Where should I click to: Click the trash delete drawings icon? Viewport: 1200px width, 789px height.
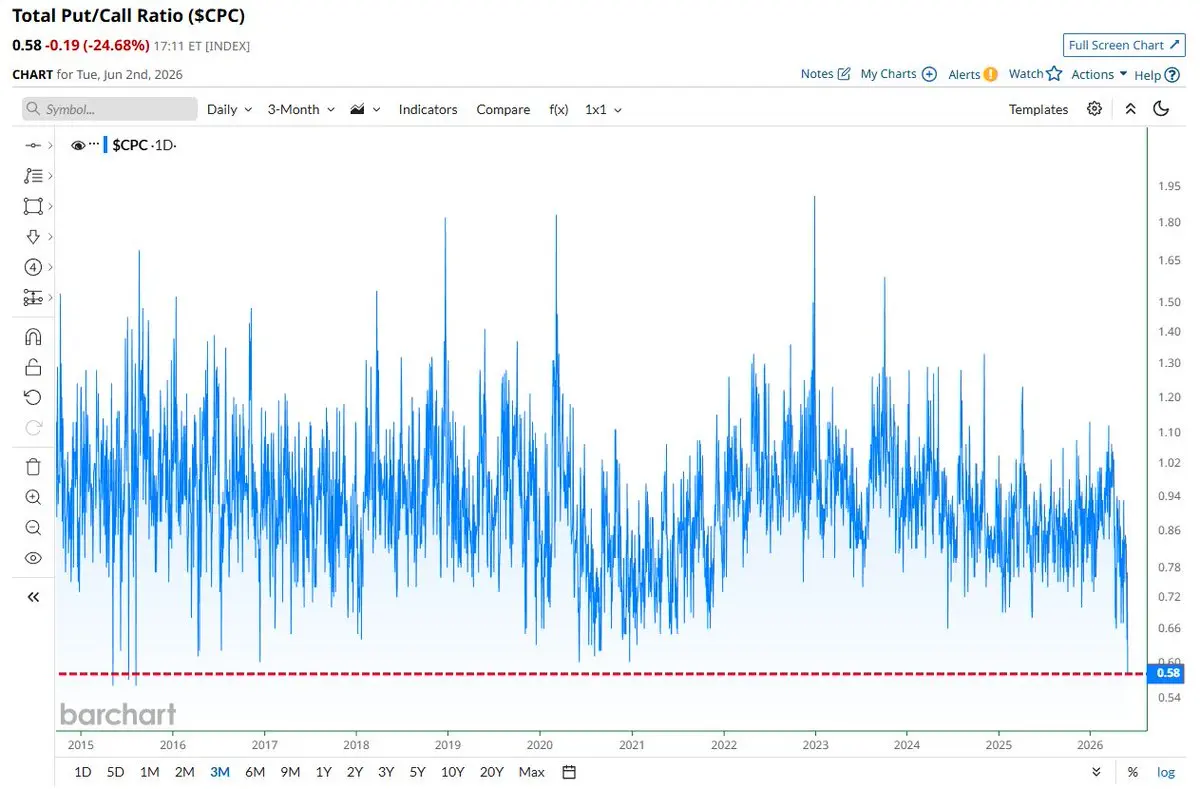(x=33, y=466)
